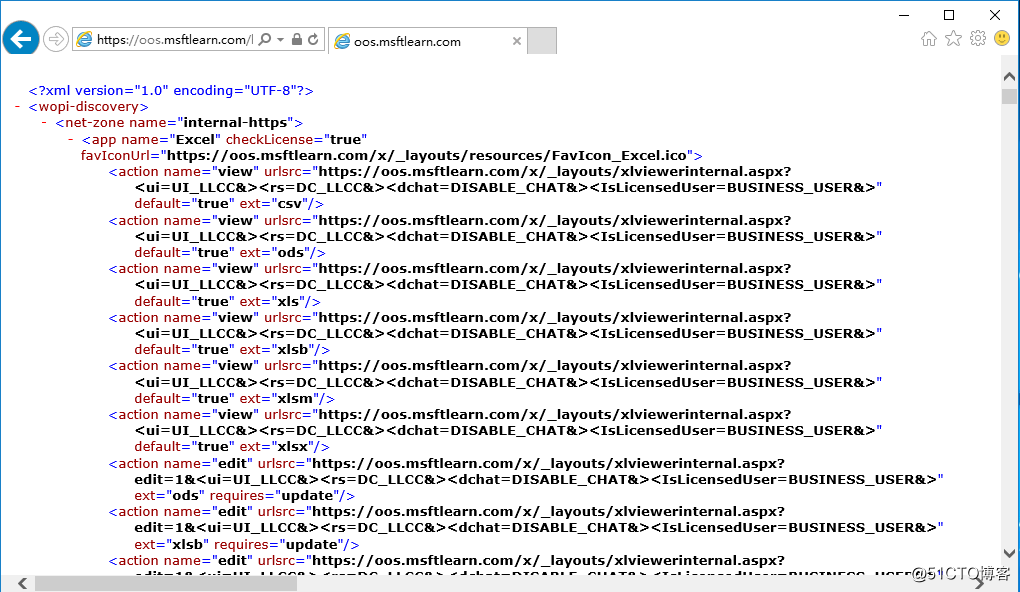Refresh the page with the reload icon
Screen dimensions: 1020x592
coord(313,39)
